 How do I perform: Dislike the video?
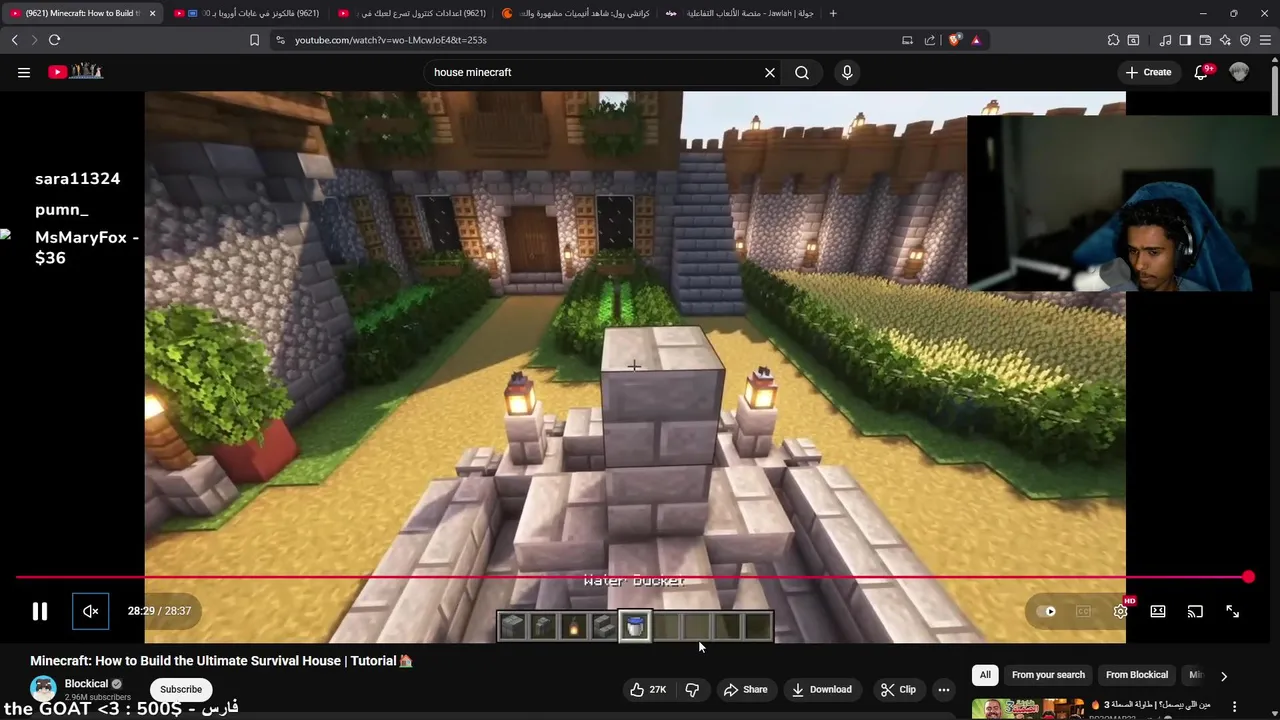(692, 689)
